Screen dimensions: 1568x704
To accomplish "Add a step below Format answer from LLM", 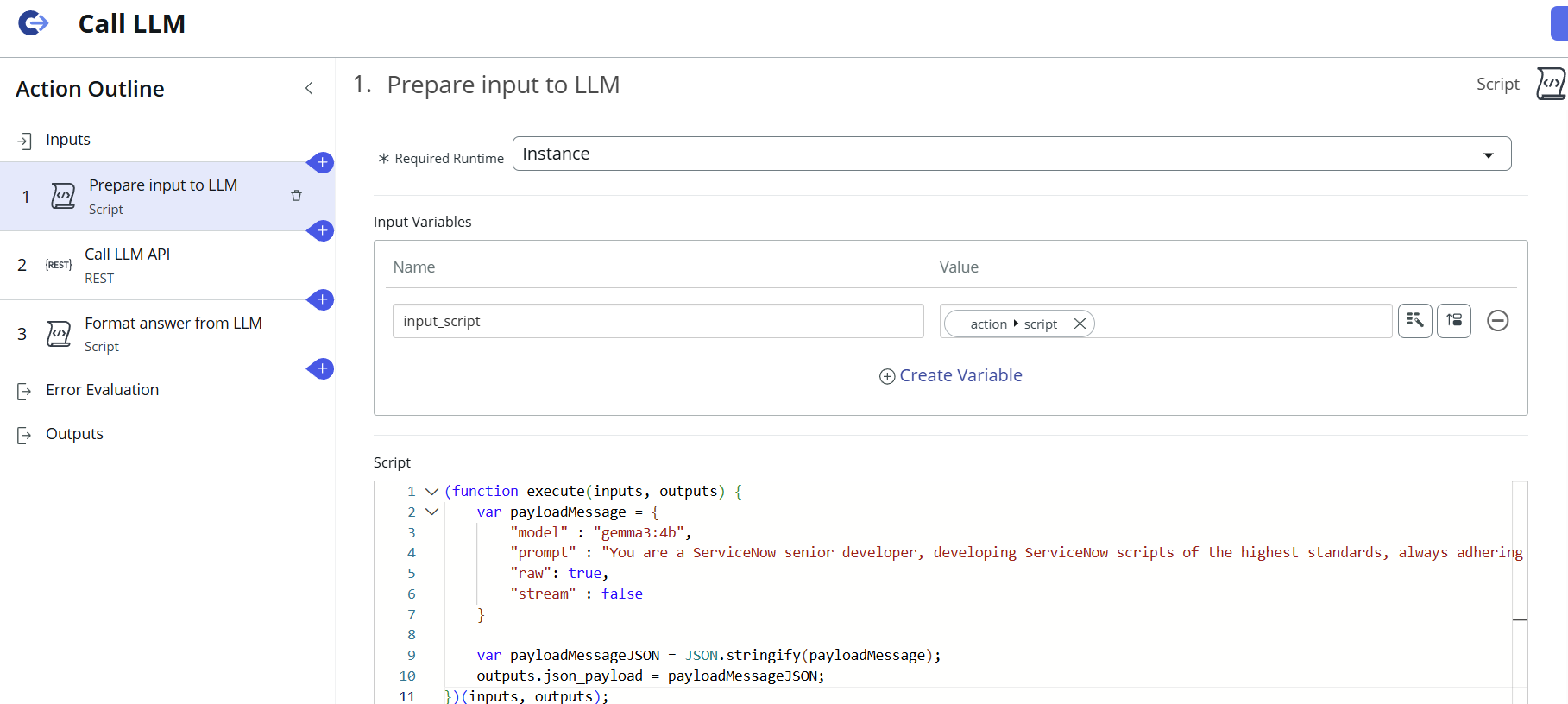I will [x=321, y=368].
